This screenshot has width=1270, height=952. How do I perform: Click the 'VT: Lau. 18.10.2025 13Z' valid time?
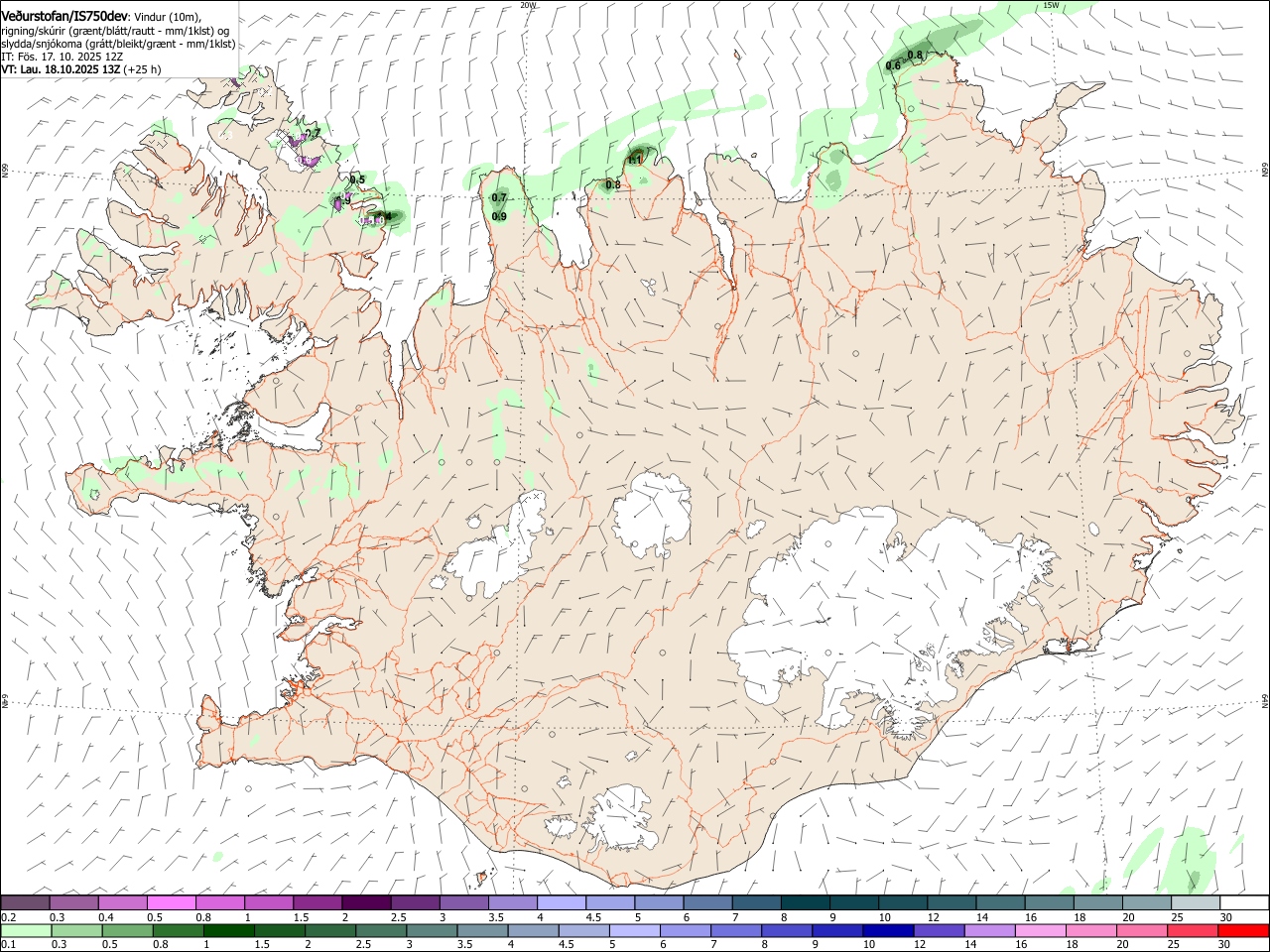click(61, 69)
